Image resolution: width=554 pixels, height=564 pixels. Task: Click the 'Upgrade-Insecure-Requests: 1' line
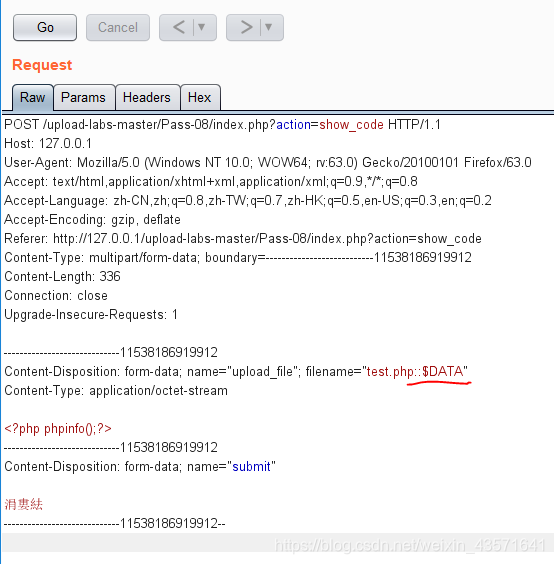91,315
